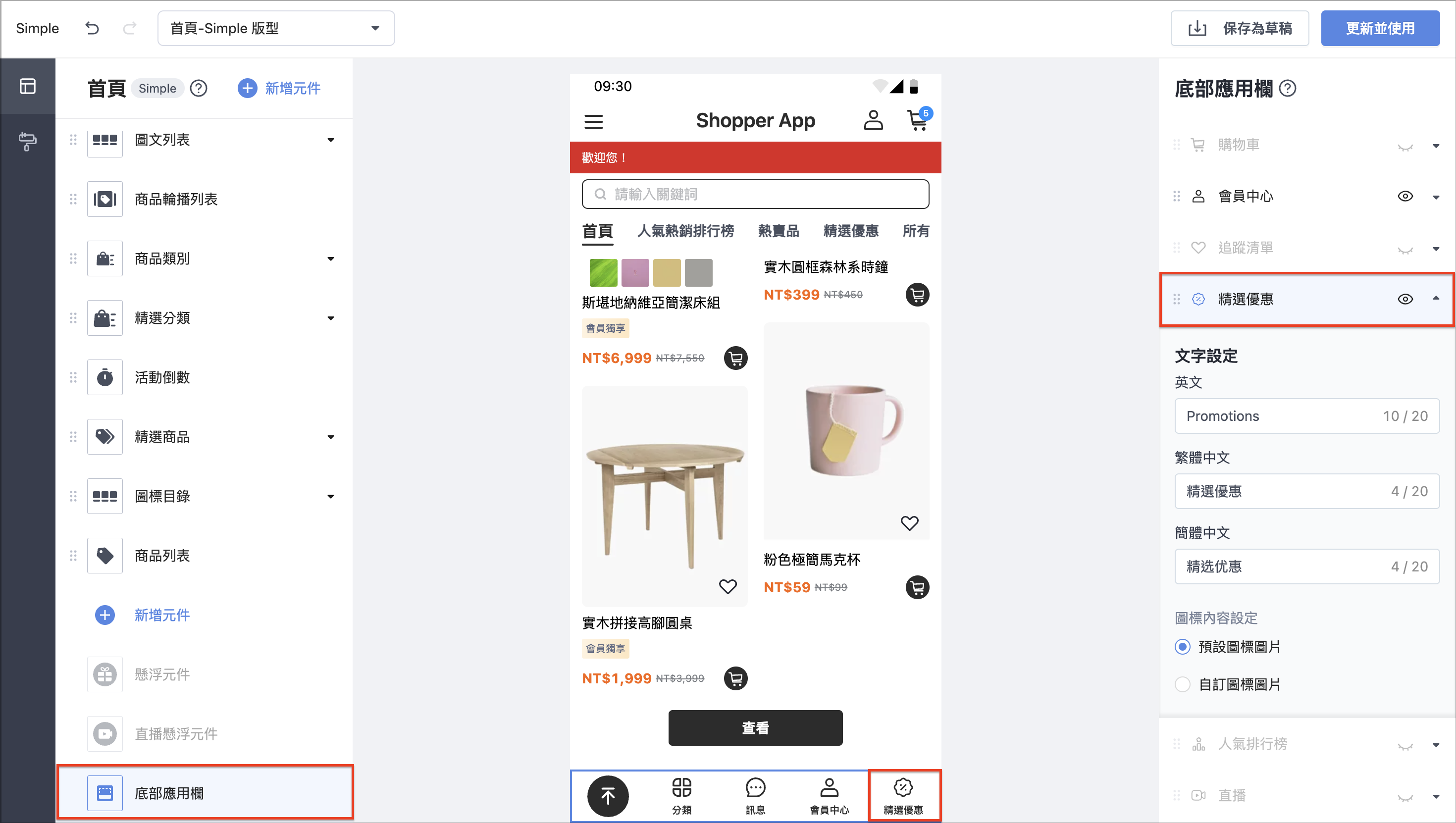This screenshot has width=1456, height=823.
Task: Click 活動倒數 timer component icon
Action: pyautogui.click(x=105, y=377)
